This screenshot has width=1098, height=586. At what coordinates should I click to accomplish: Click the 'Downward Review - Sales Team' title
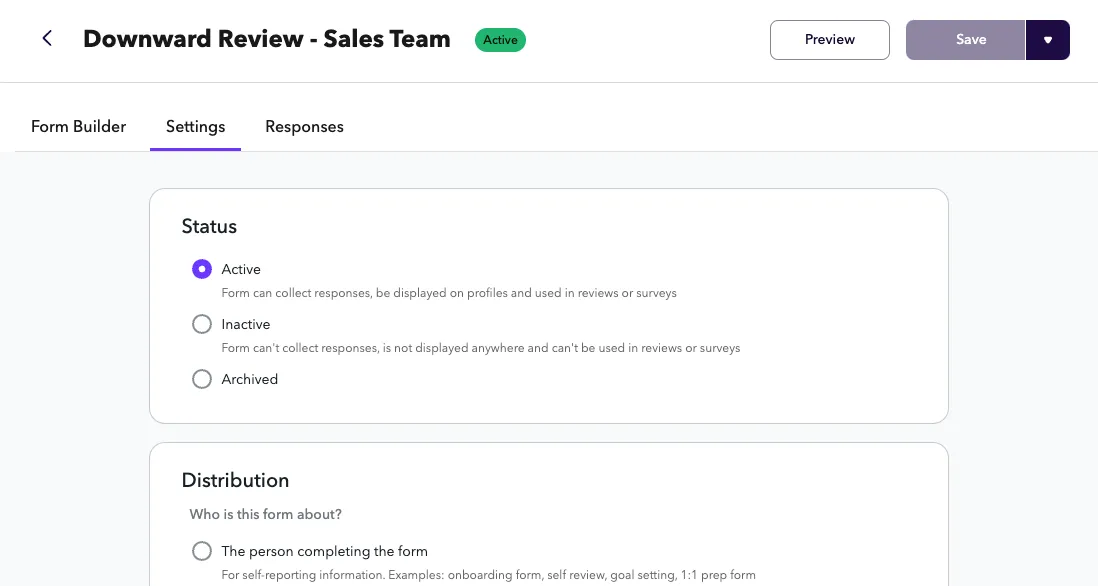267,39
